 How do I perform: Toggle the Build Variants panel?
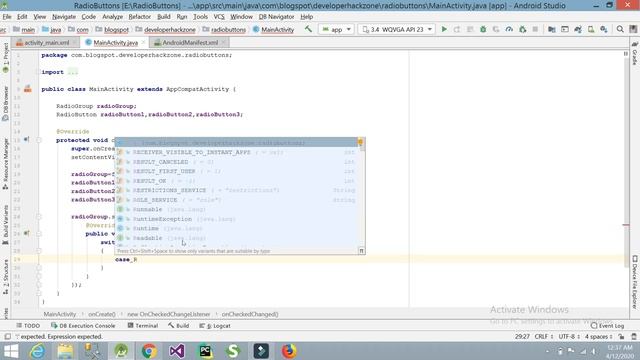(x=5, y=225)
